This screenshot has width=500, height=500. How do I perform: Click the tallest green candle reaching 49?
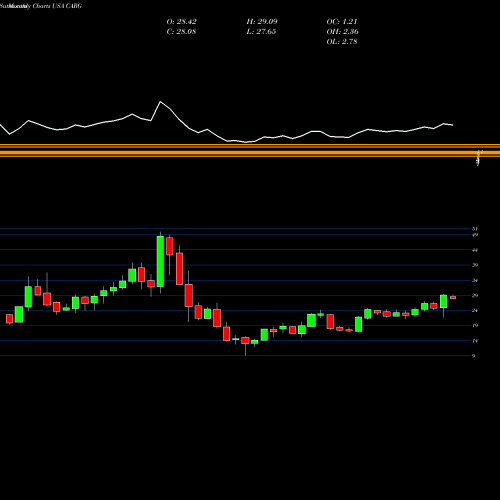160,261
